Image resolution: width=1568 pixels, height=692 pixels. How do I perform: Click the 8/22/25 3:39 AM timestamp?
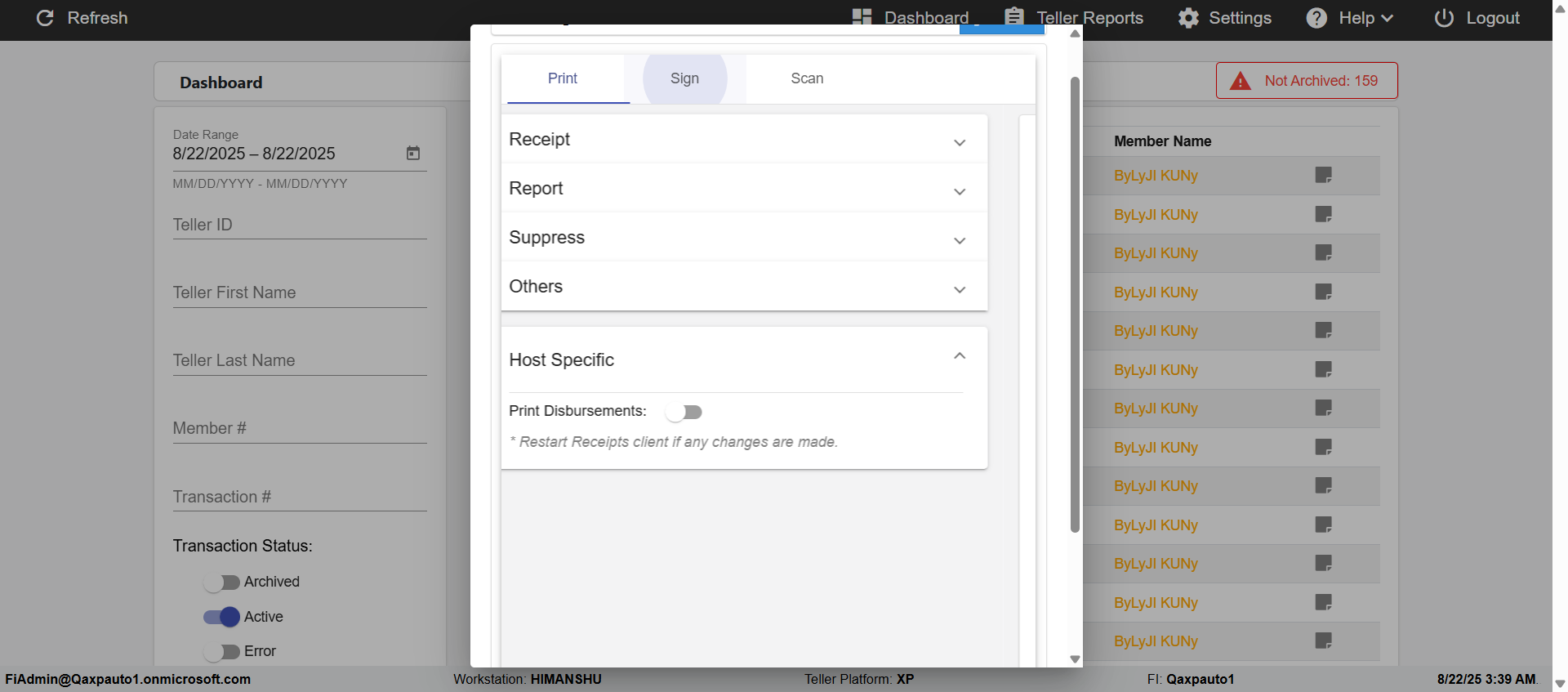click(x=1487, y=679)
